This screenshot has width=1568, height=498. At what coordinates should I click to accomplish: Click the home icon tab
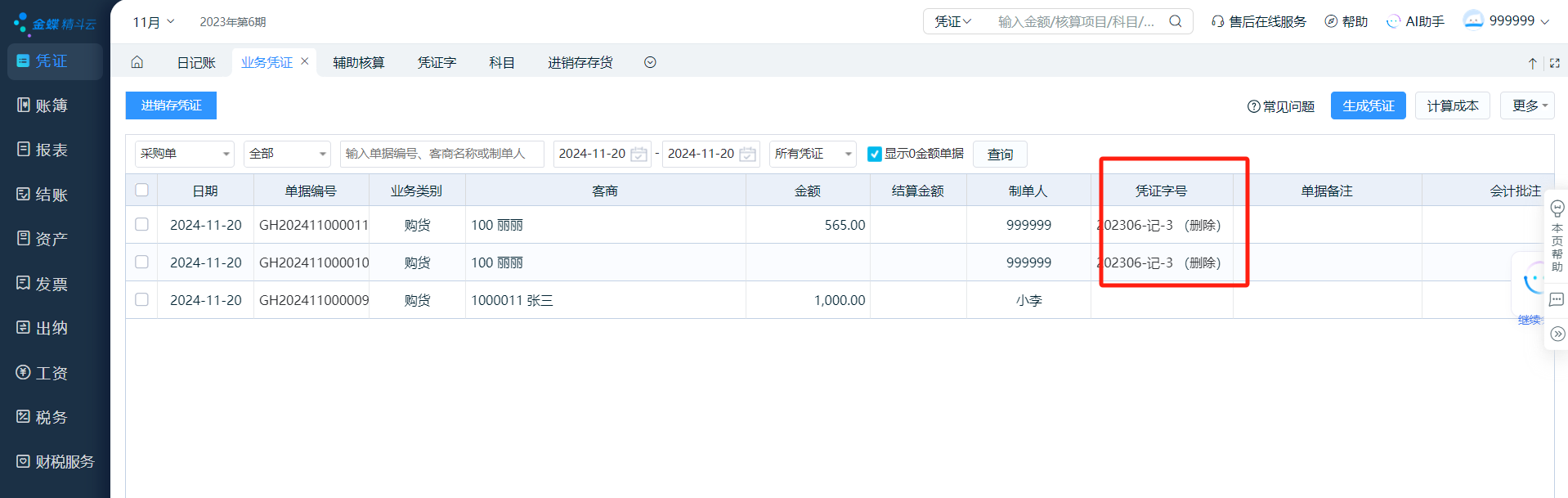[x=137, y=62]
